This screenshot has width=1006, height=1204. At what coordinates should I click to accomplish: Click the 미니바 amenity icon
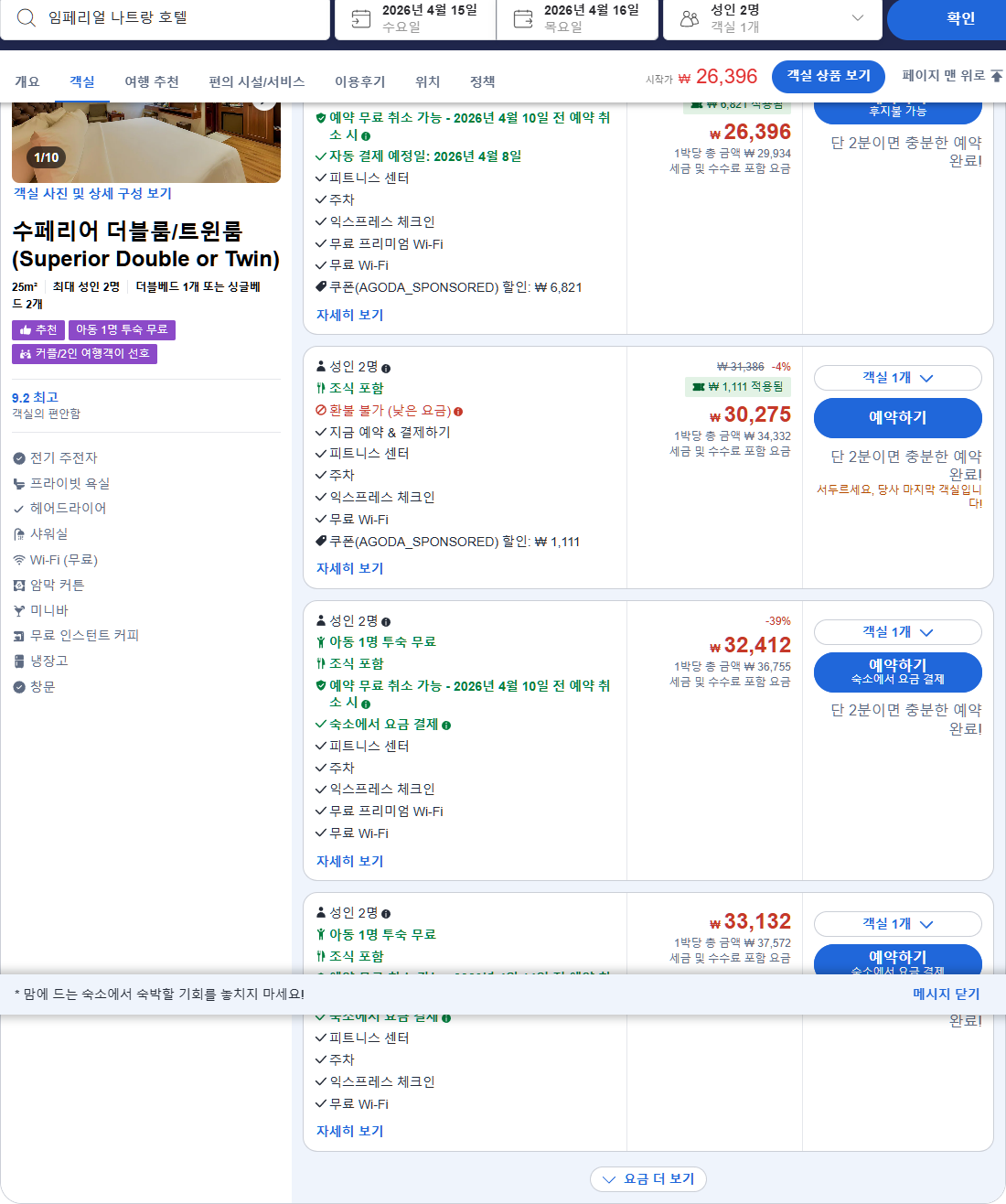click(19, 611)
